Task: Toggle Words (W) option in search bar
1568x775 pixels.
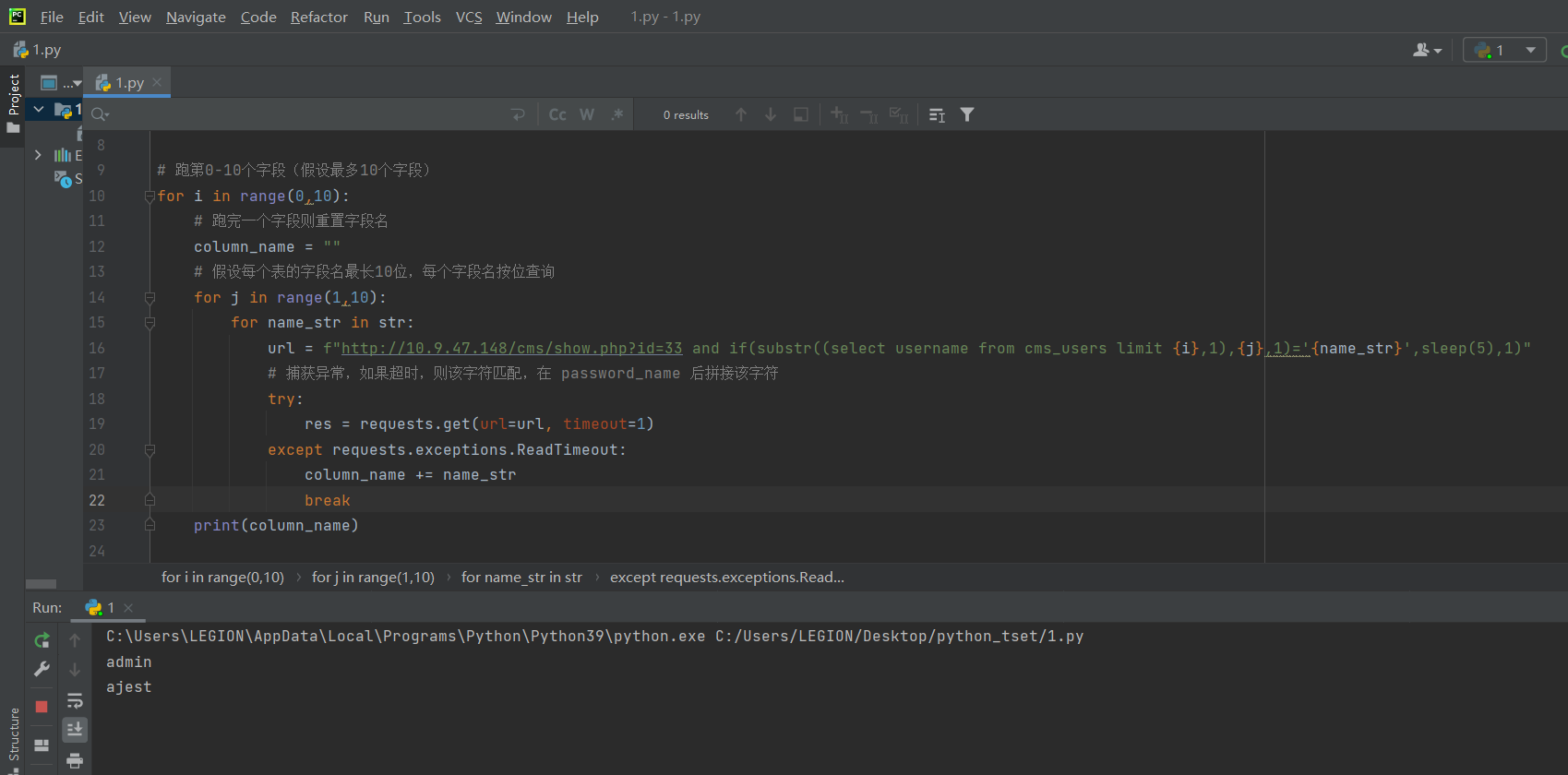Action: (587, 114)
